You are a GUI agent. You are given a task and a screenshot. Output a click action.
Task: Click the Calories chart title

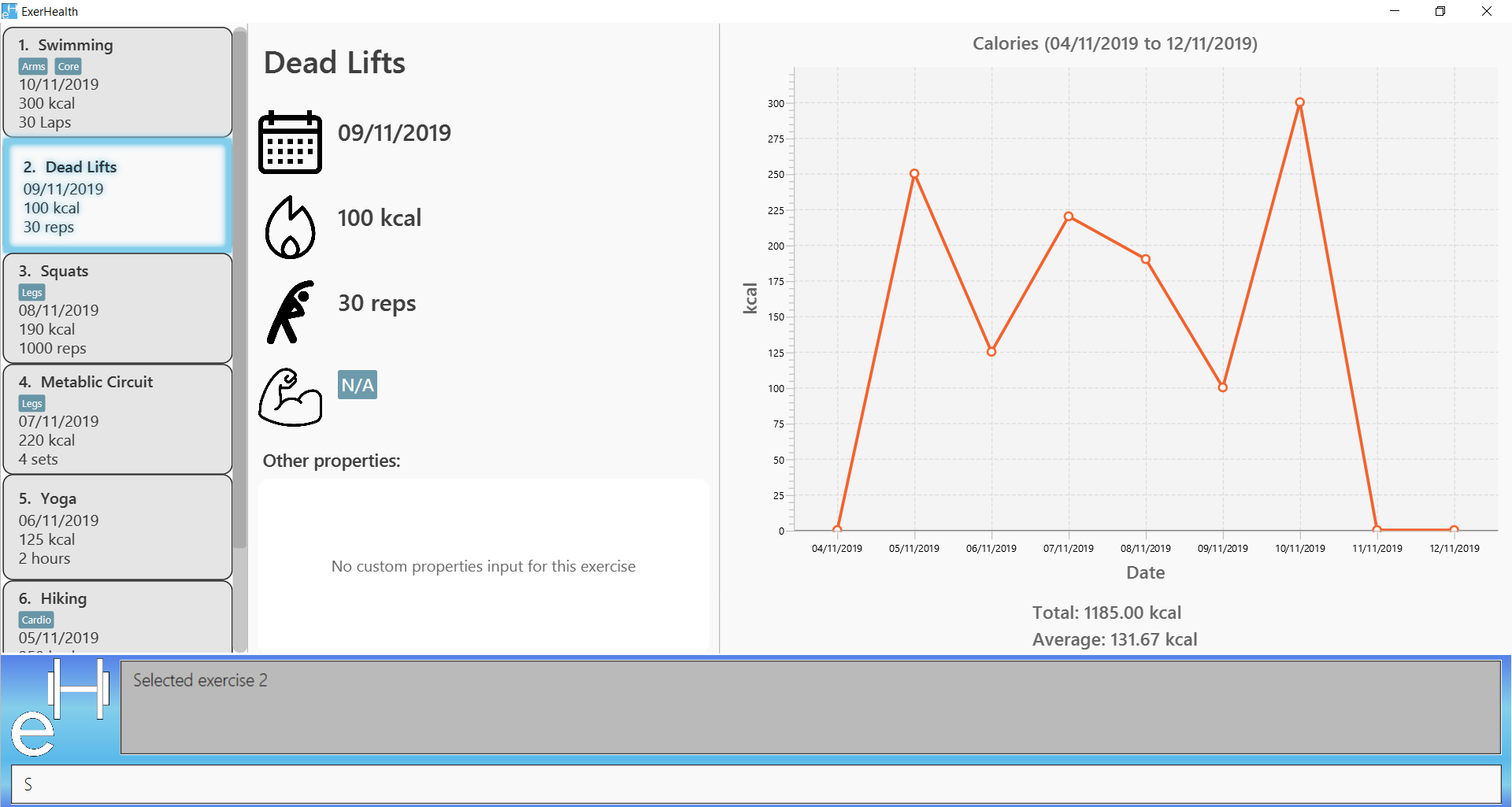1115,43
